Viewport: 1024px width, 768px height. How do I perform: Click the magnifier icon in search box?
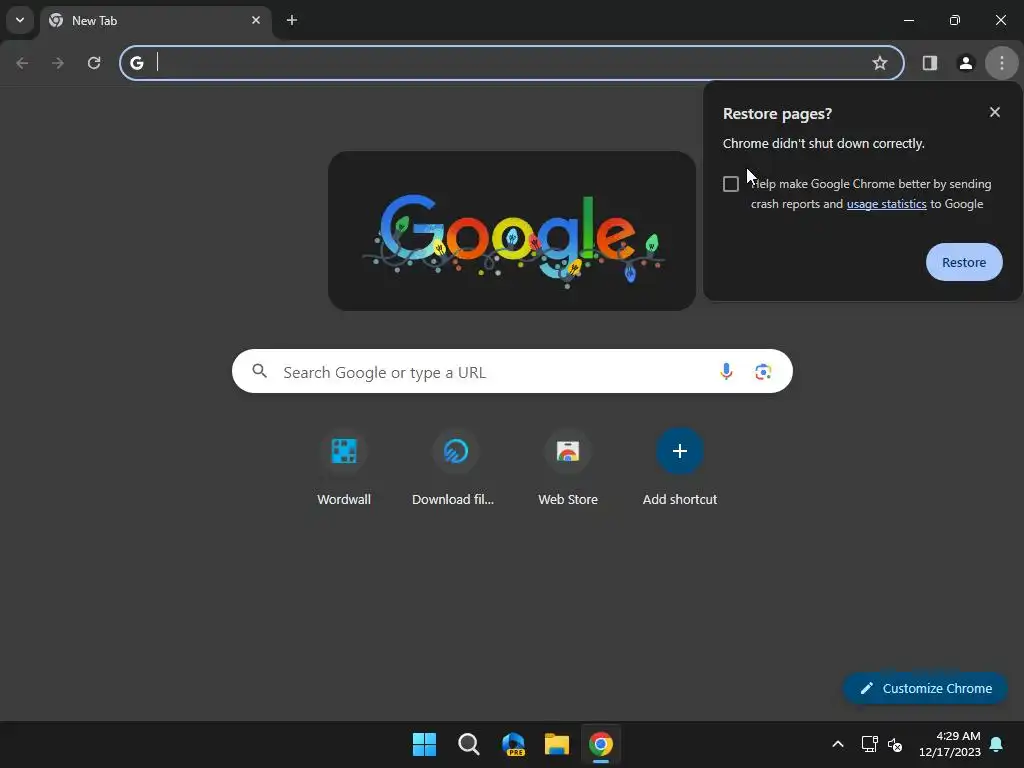(259, 372)
